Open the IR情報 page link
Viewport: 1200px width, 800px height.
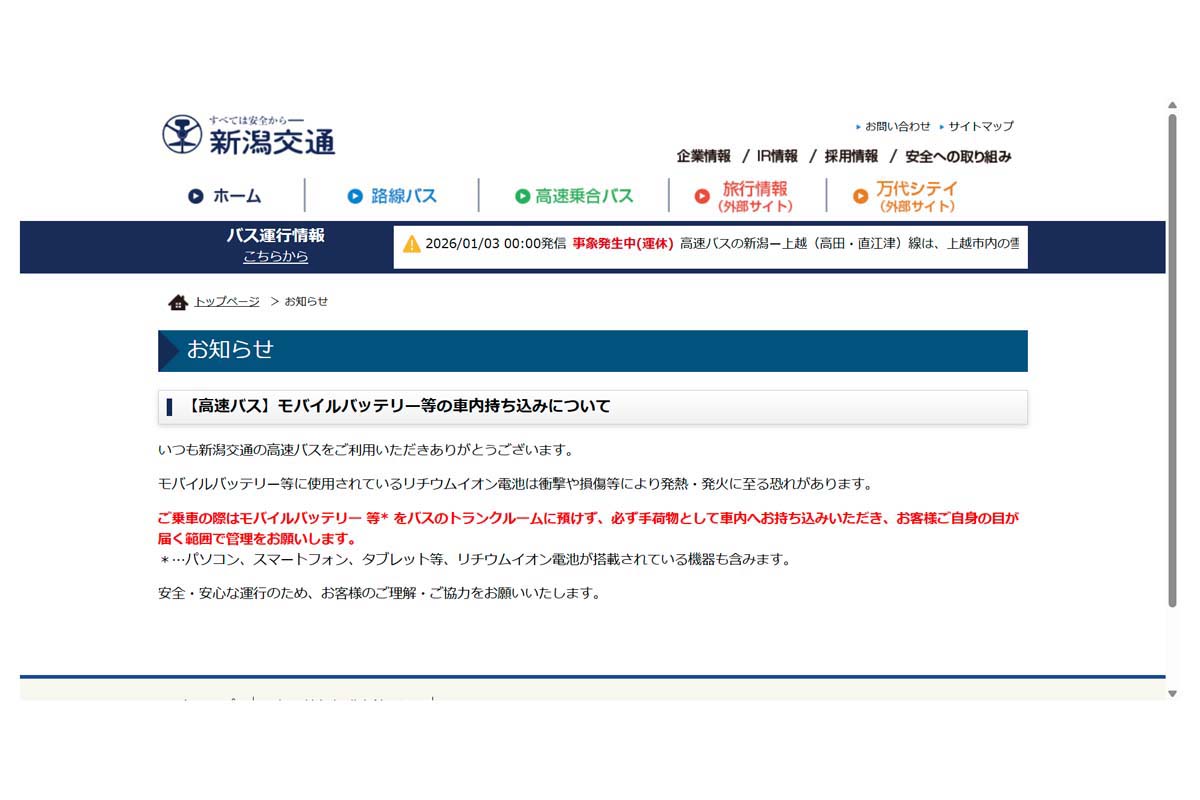(x=777, y=156)
